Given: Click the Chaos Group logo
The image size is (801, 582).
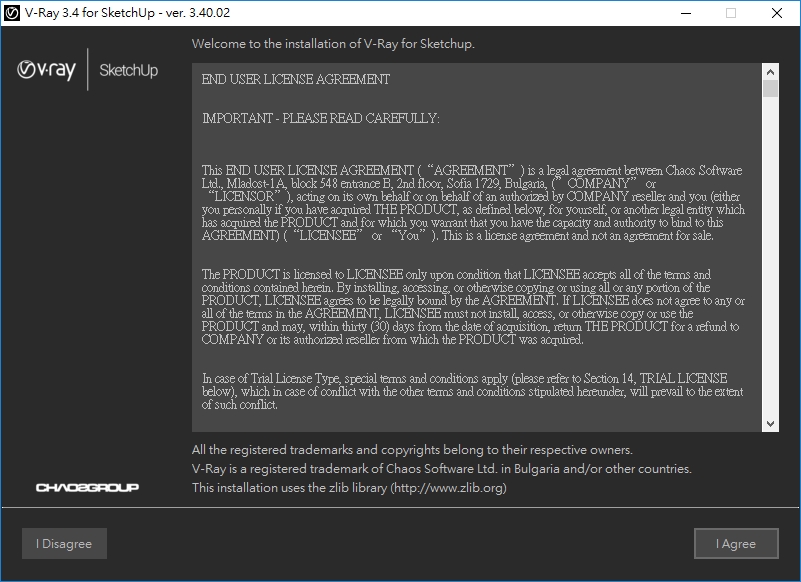Looking at the screenshot, I should pos(87,487).
